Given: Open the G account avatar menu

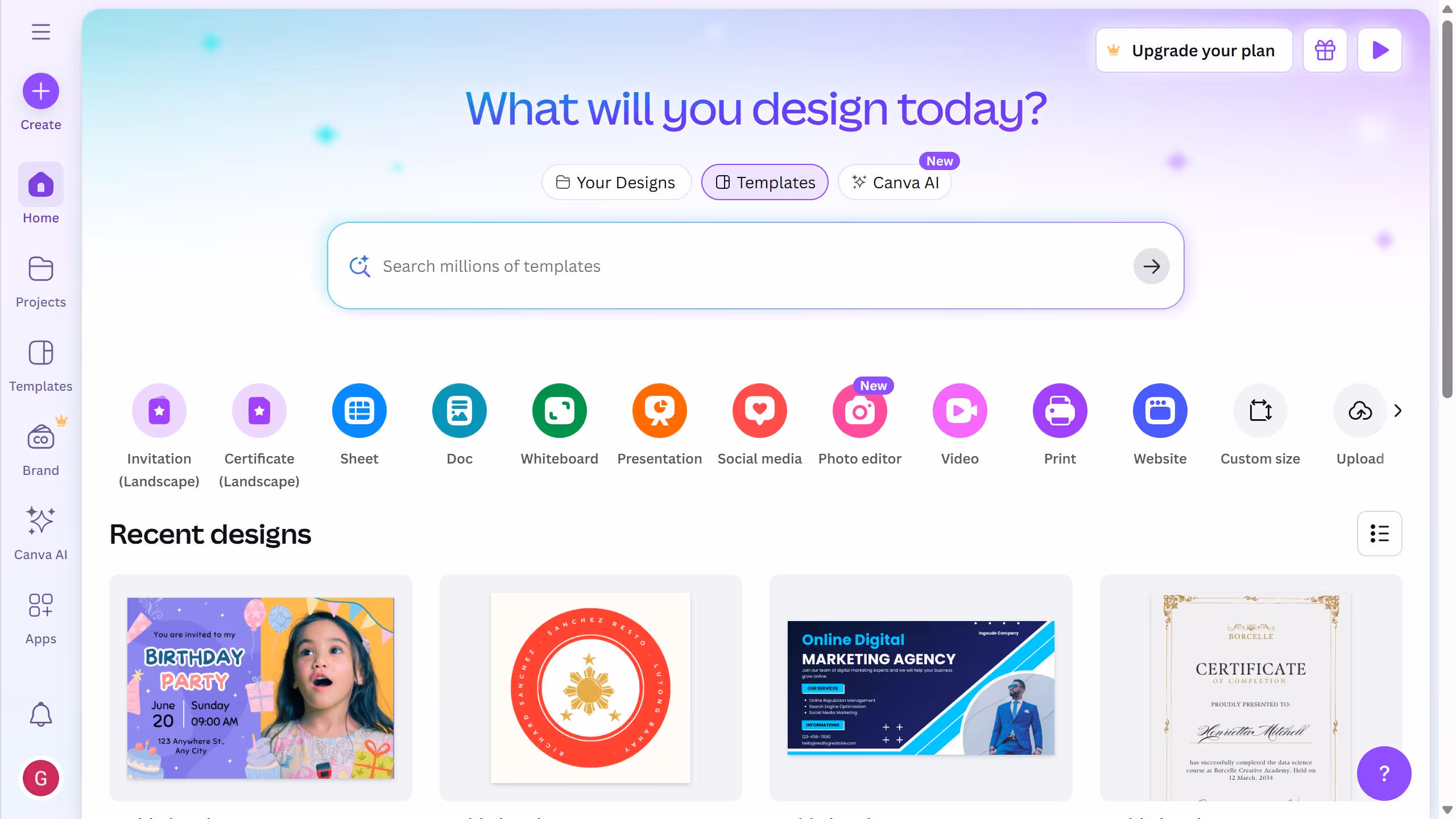Looking at the screenshot, I should (41, 778).
